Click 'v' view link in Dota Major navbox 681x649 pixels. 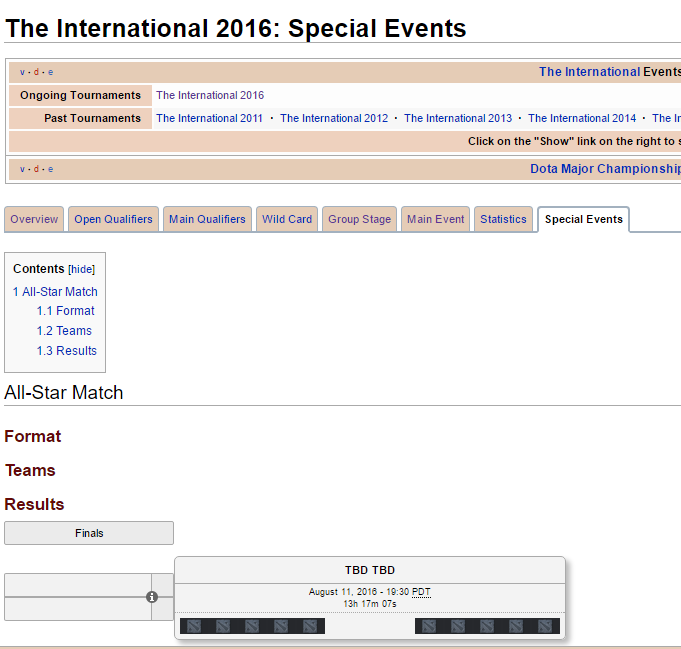tap(22, 169)
